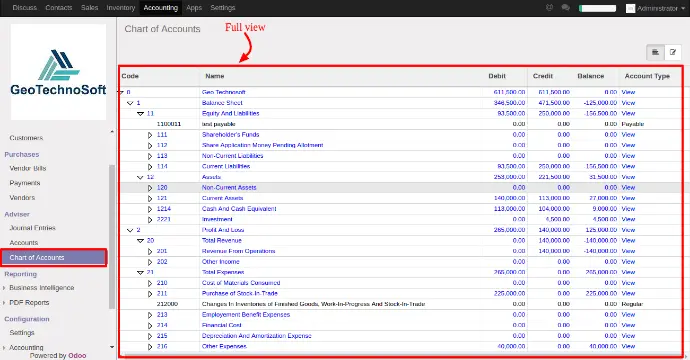The image size is (690, 360).
Task: Click the 'Regular' account type cell
Action: click(x=632, y=304)
